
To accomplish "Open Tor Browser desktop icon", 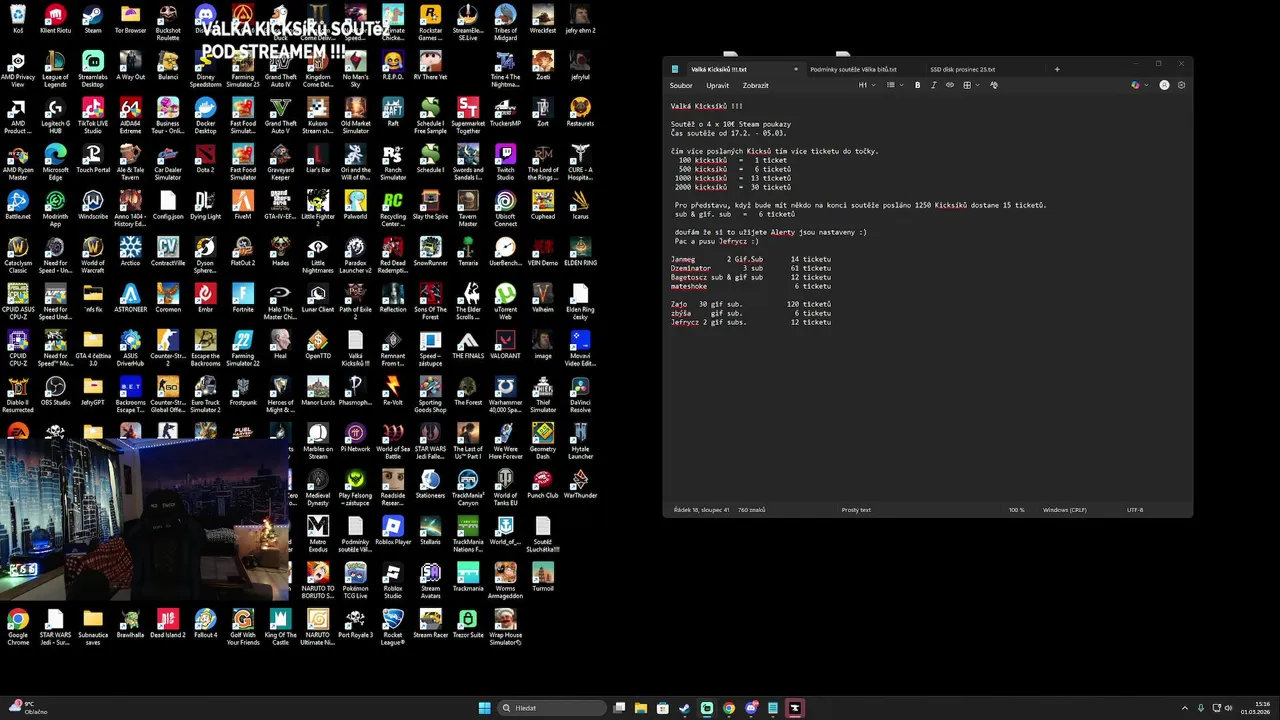I will click(130, 19).
